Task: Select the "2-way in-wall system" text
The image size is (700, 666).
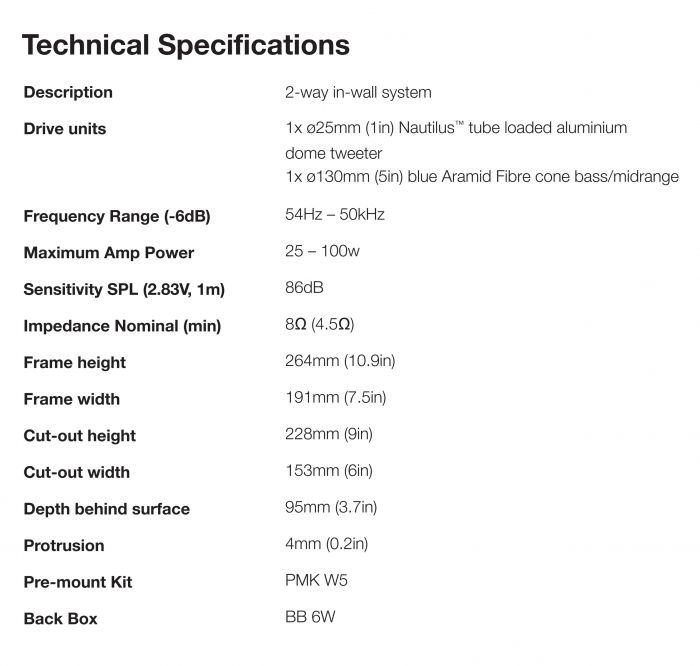Action: click(x=358, y=92)
